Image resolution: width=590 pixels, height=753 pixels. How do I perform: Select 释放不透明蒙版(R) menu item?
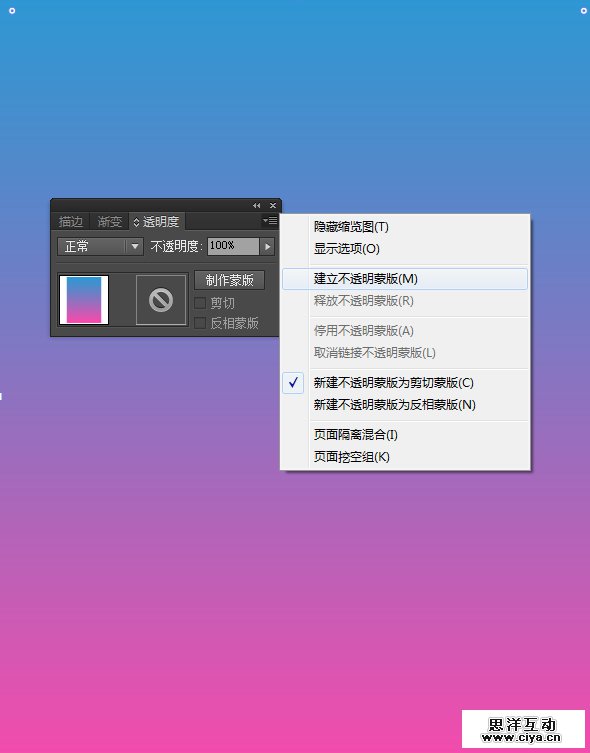[x=405, y=301]
